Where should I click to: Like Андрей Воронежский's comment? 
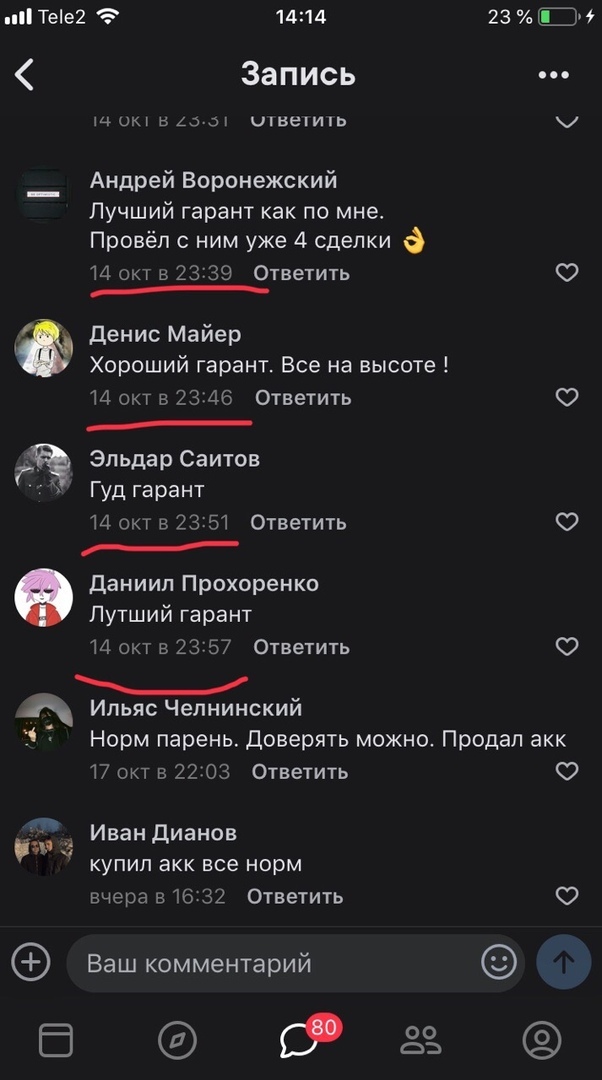567,273
